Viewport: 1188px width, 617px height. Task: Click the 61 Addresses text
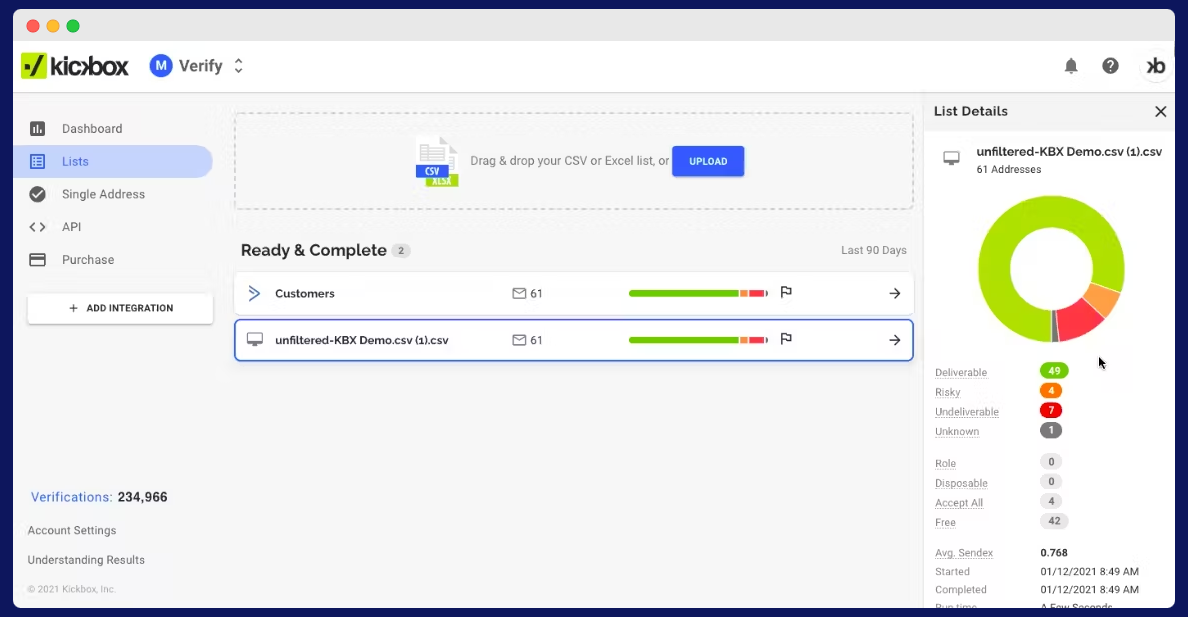[x=1008, y=169]
